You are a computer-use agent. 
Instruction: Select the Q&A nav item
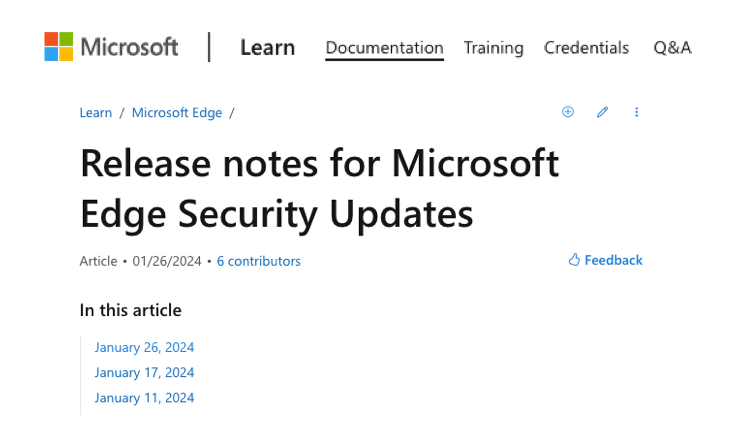point(672,48)
